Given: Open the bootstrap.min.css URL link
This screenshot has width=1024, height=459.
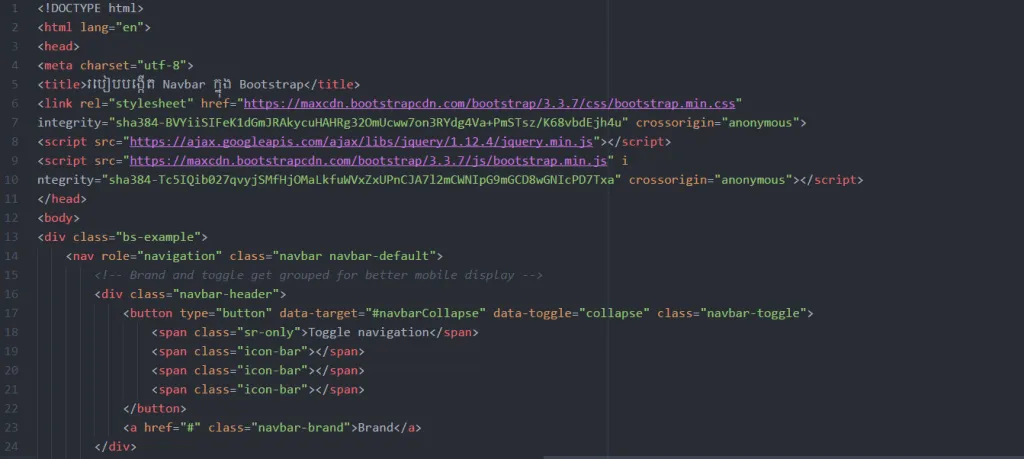Looking at the screenshot, I should pos(489,104).
